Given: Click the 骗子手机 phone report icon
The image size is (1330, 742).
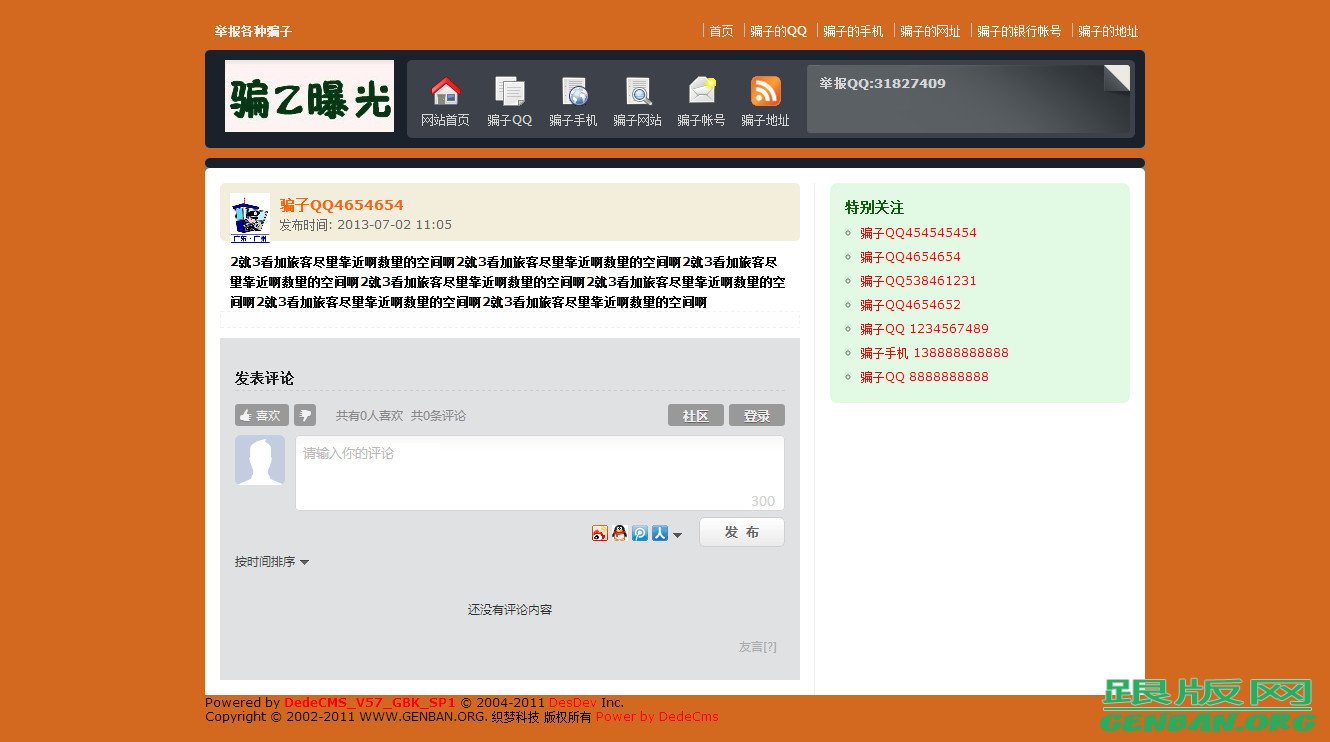Looking at the screenshot, I should coord(573,100).
